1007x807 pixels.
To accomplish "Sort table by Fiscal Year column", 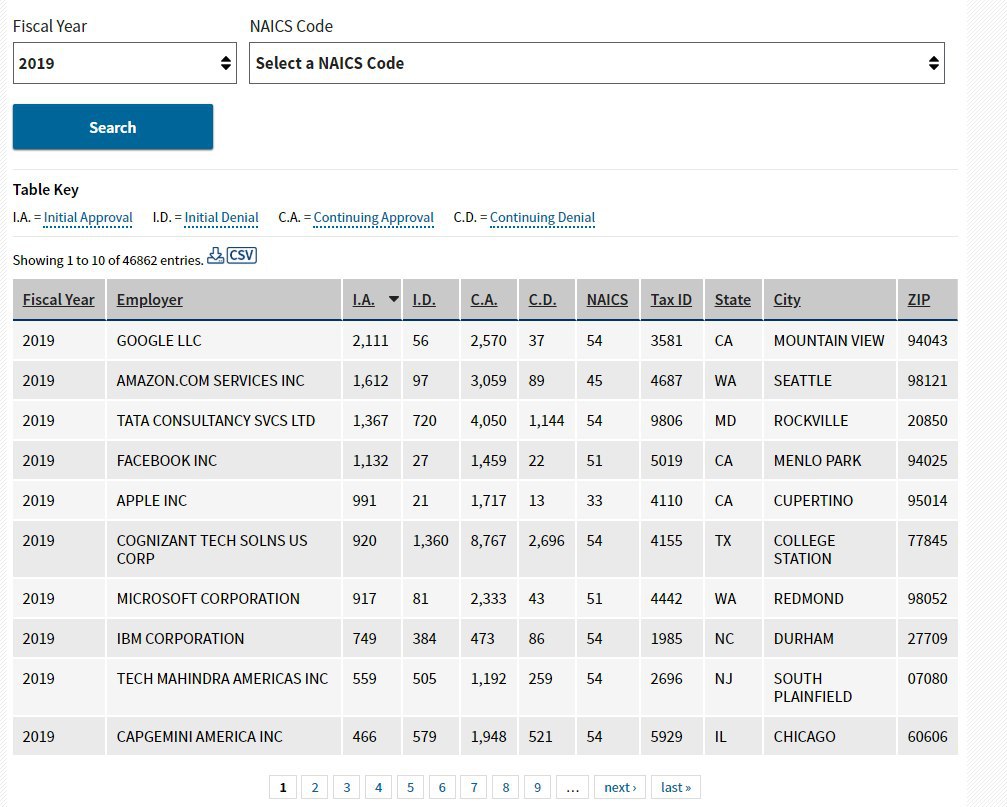I will (x=58, y=300).
